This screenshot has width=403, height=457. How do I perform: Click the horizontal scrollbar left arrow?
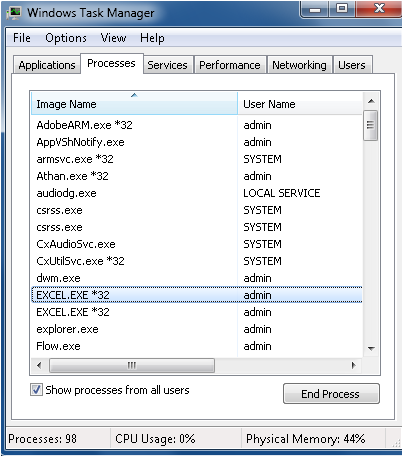click(x=39, y=365)
